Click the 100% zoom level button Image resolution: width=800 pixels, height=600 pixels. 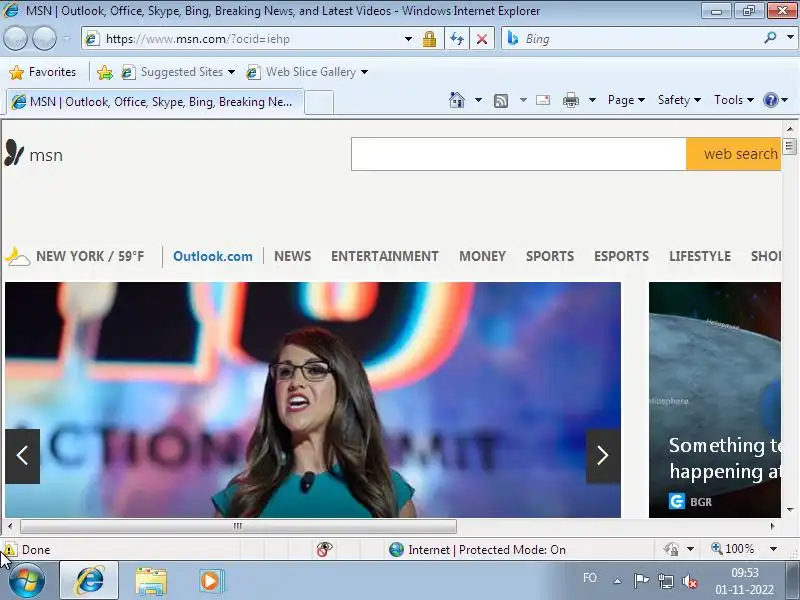pyautogui.click(x=733, y=549)
